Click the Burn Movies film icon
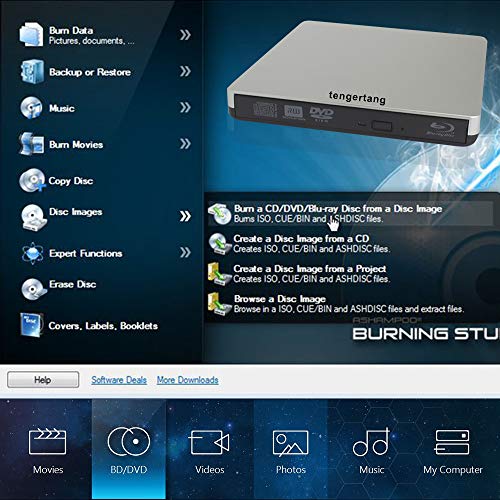 [31, 144]
